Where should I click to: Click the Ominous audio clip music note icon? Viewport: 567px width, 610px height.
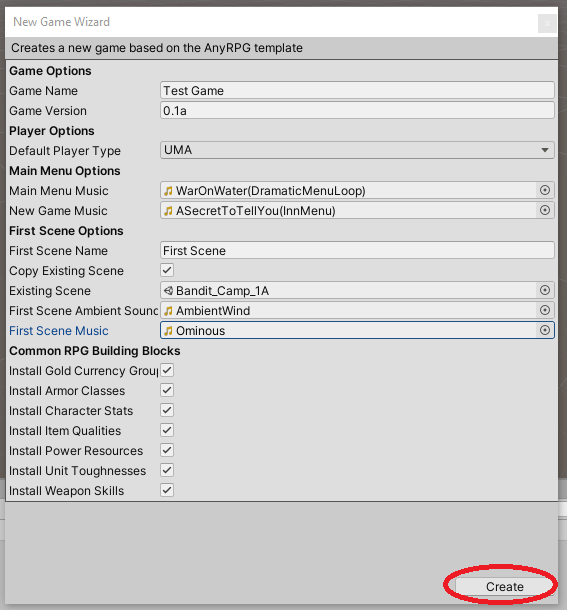[x=168, y=331]
